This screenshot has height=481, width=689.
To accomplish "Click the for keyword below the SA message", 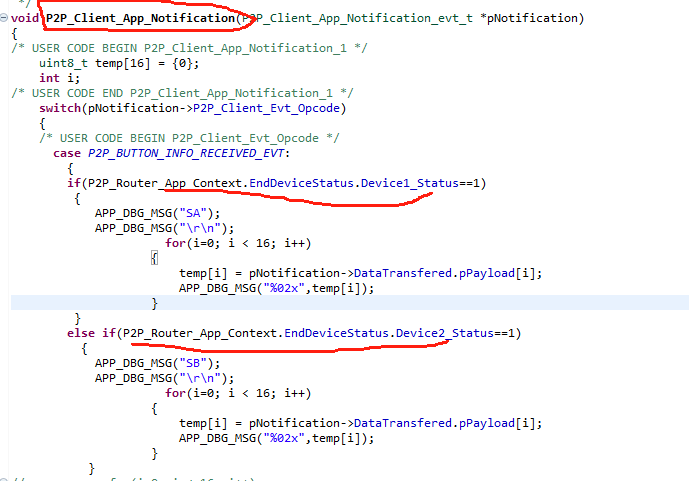I will pos(175,243).
